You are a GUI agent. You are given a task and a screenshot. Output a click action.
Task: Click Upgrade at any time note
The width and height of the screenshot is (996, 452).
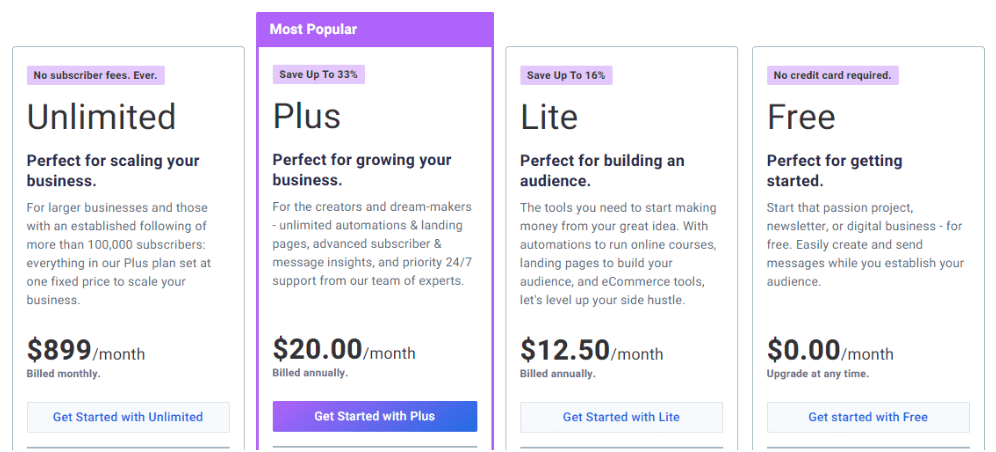coord(818,374)
